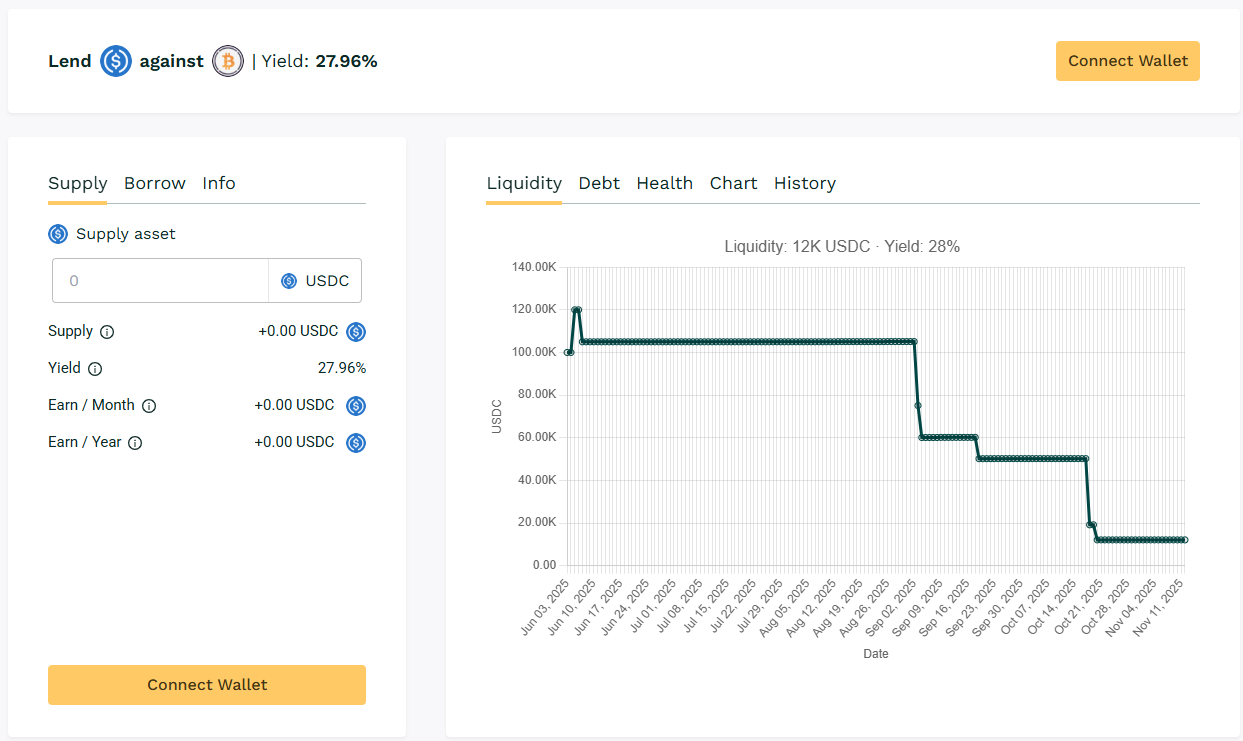
Task: Click the info icon next to Yield
Action: (x=95, y=369)
